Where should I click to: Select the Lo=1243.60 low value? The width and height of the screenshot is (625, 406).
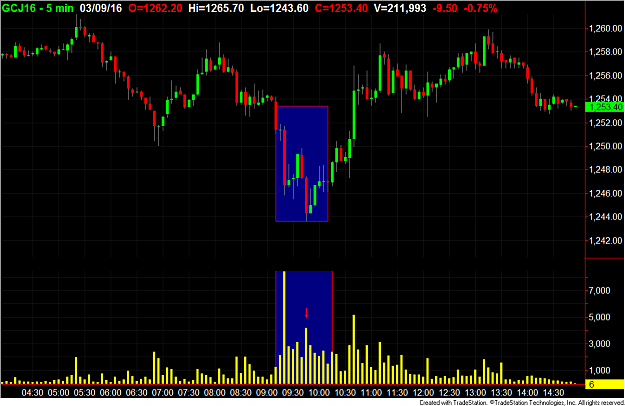(x=279, y=8)
